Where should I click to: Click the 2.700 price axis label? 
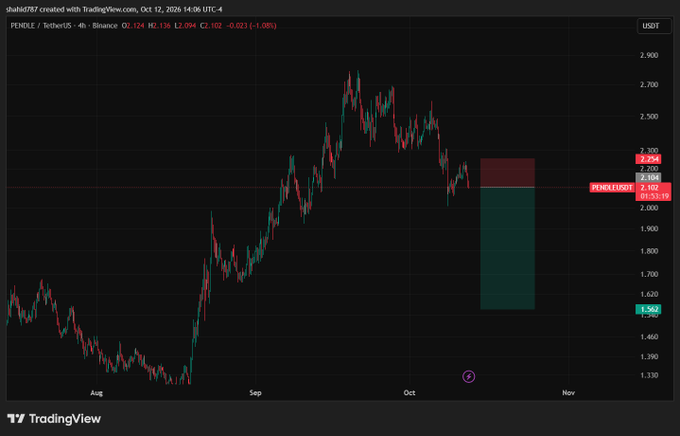[x=649, y=85]
